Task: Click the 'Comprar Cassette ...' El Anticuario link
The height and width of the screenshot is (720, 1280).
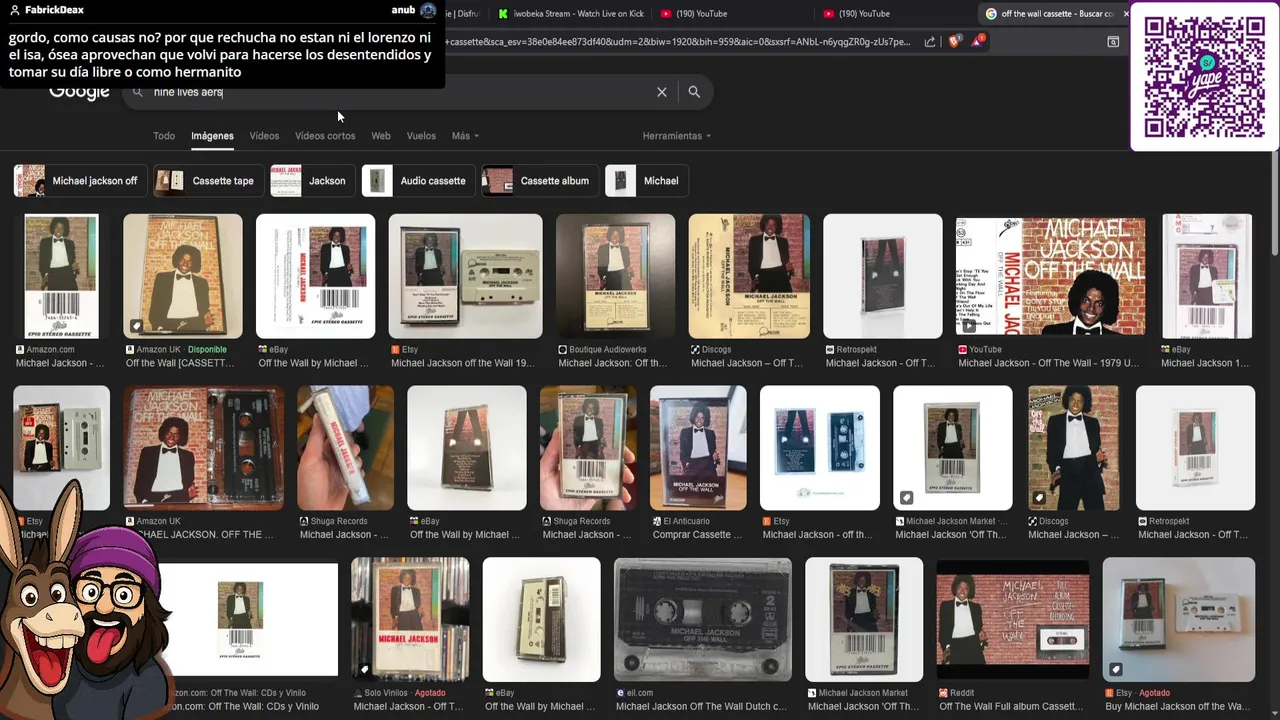Action: tap(697, 535)
